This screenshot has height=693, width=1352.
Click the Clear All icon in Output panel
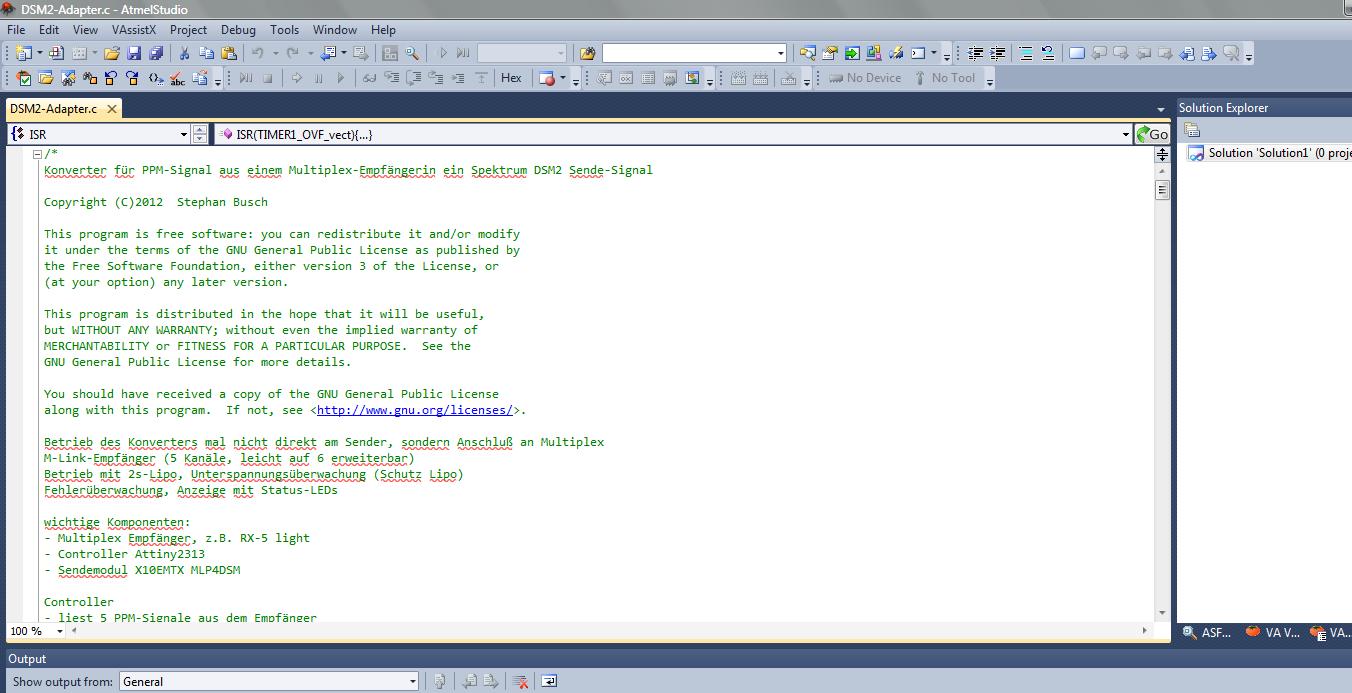pos(520,681)
